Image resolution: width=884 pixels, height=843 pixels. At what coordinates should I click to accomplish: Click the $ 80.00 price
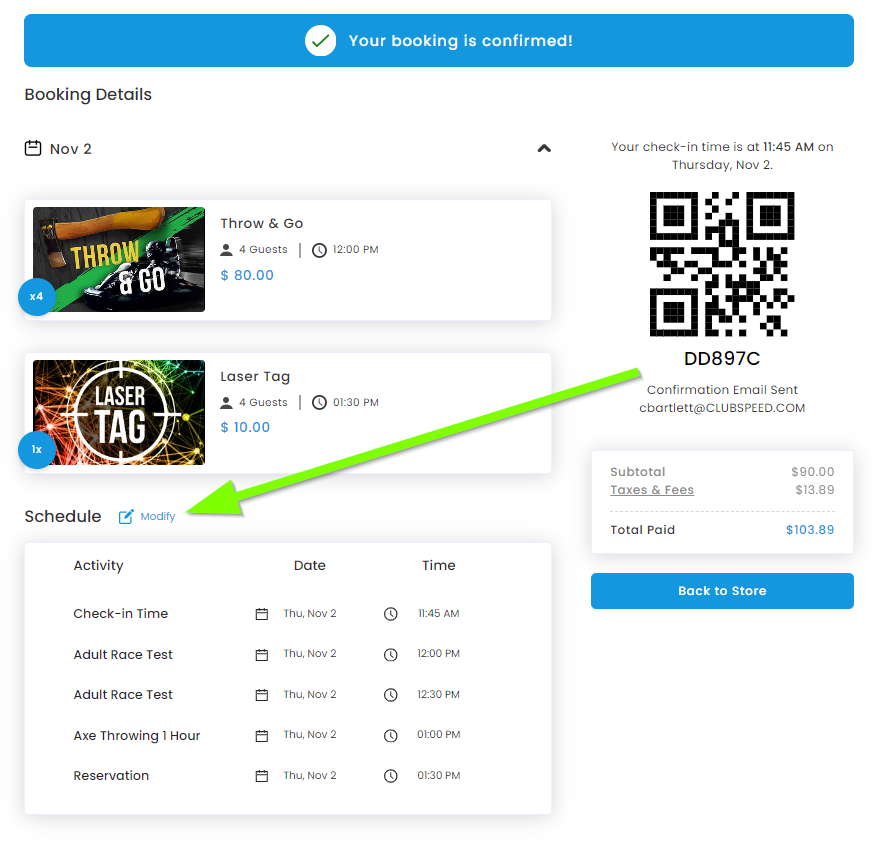[247, 275]
